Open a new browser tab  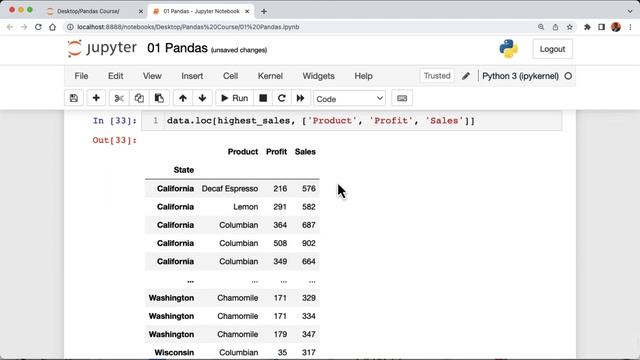pos(264,11)
